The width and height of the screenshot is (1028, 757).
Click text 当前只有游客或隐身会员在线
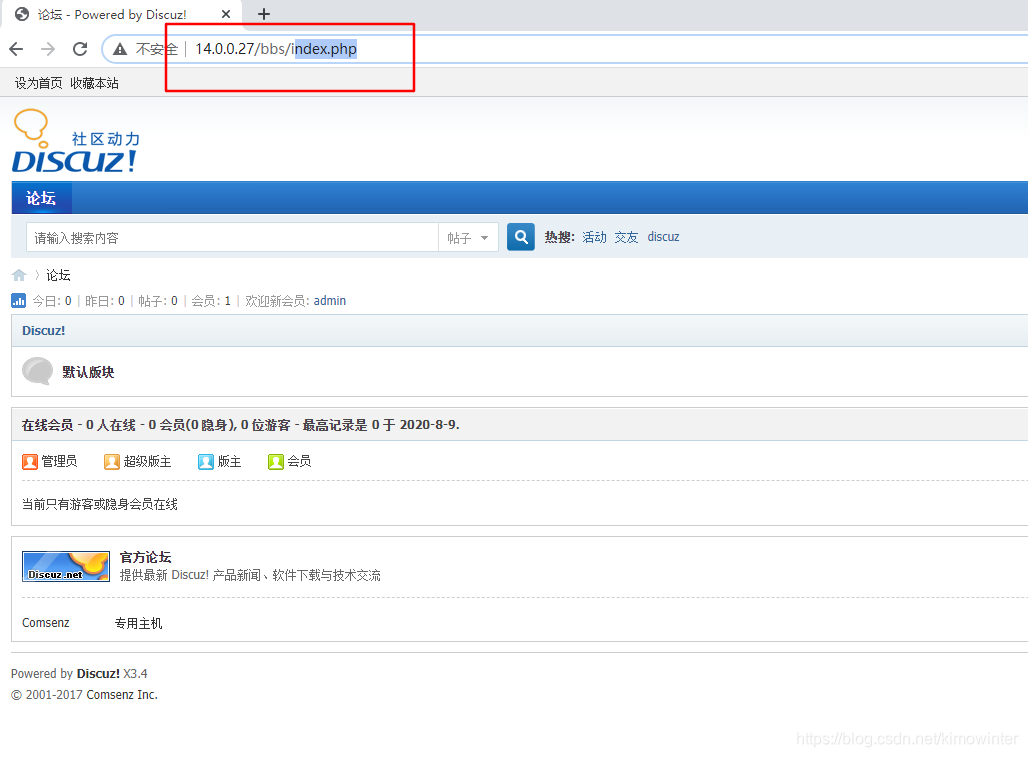[x=100, y=504]
